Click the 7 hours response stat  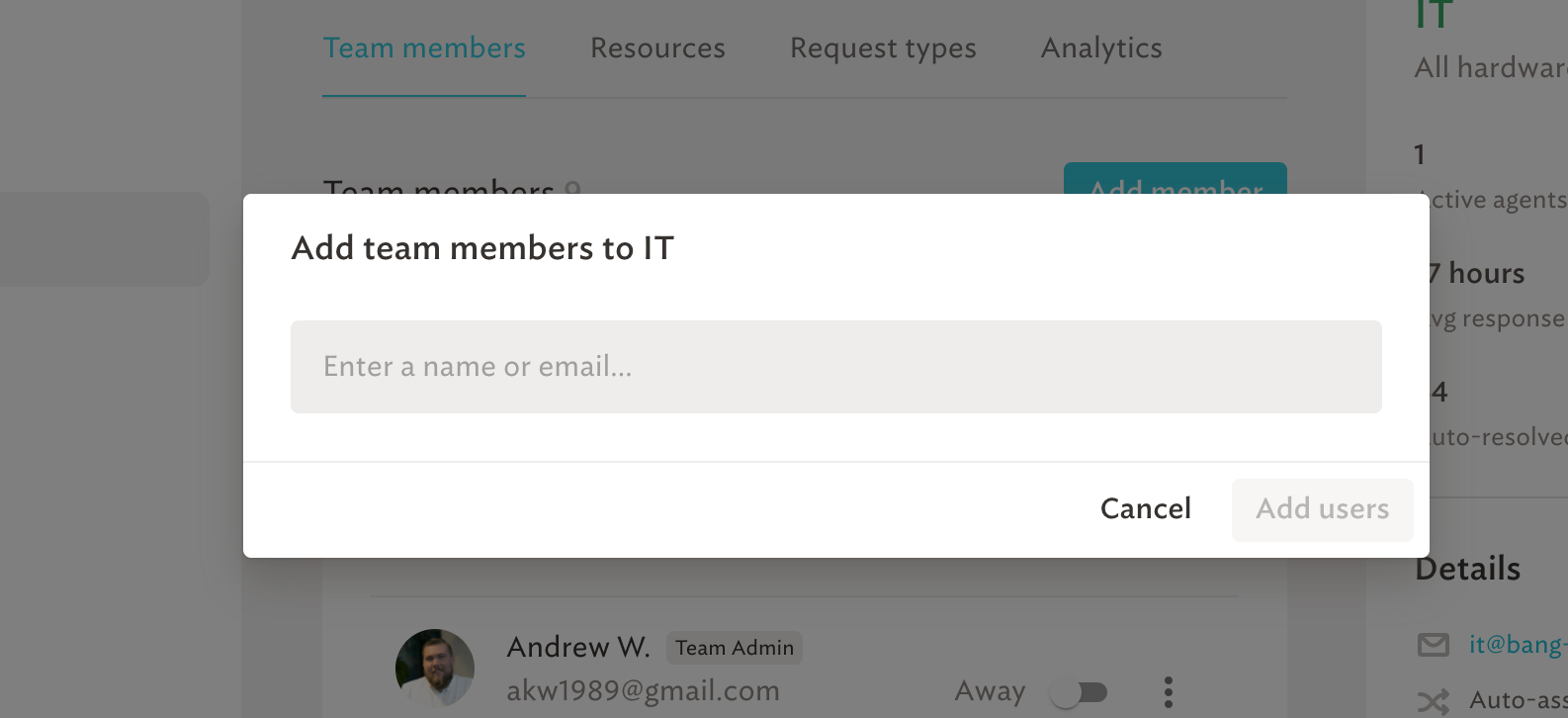[1477, 273]
